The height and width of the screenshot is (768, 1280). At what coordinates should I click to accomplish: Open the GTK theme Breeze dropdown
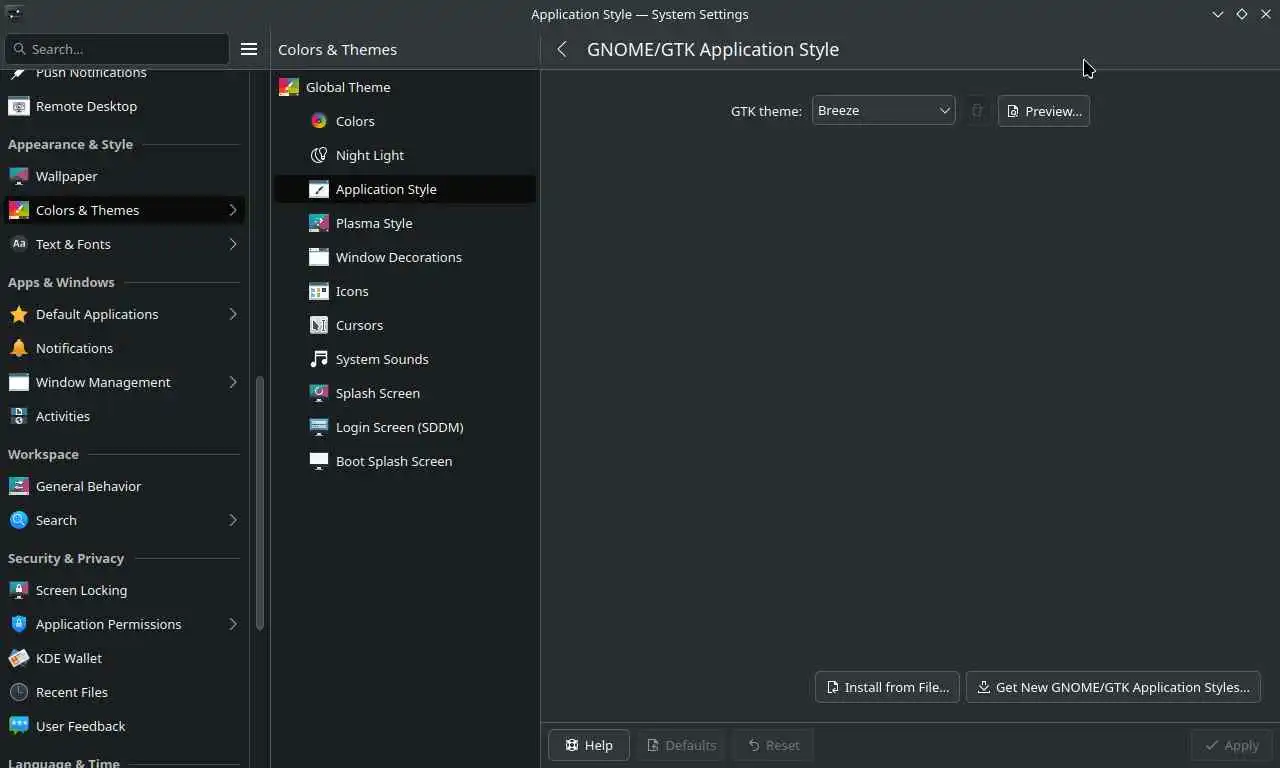[884, 111]
